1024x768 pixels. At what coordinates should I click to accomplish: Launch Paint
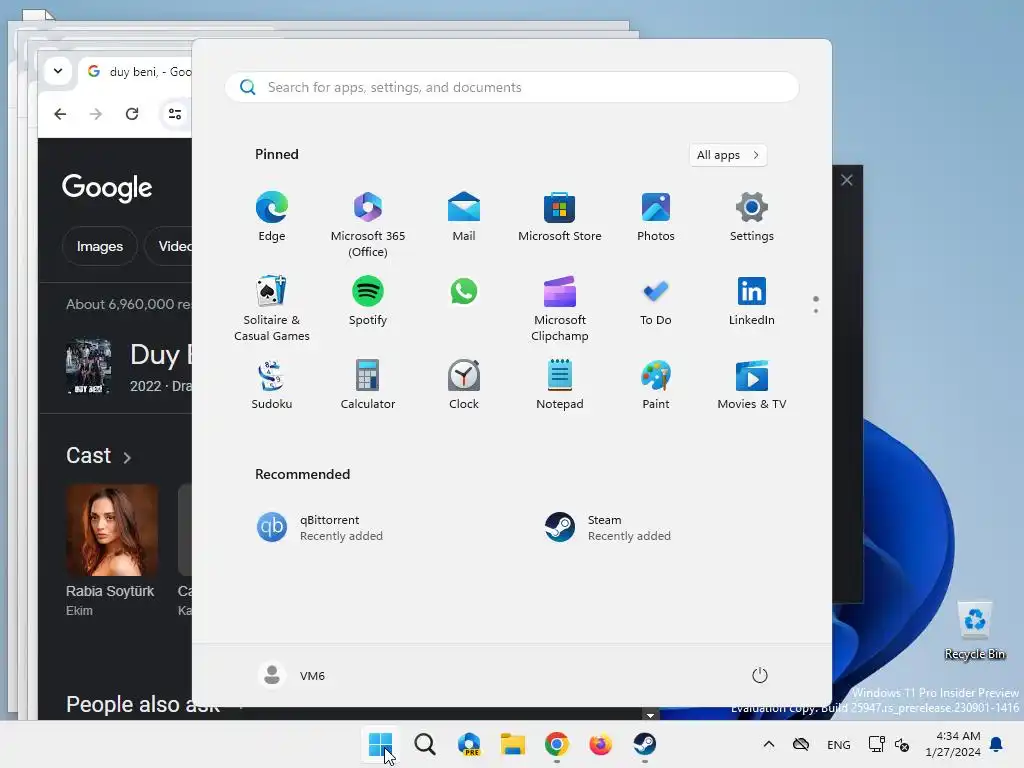pyautogui.click(x=656, y=385)
